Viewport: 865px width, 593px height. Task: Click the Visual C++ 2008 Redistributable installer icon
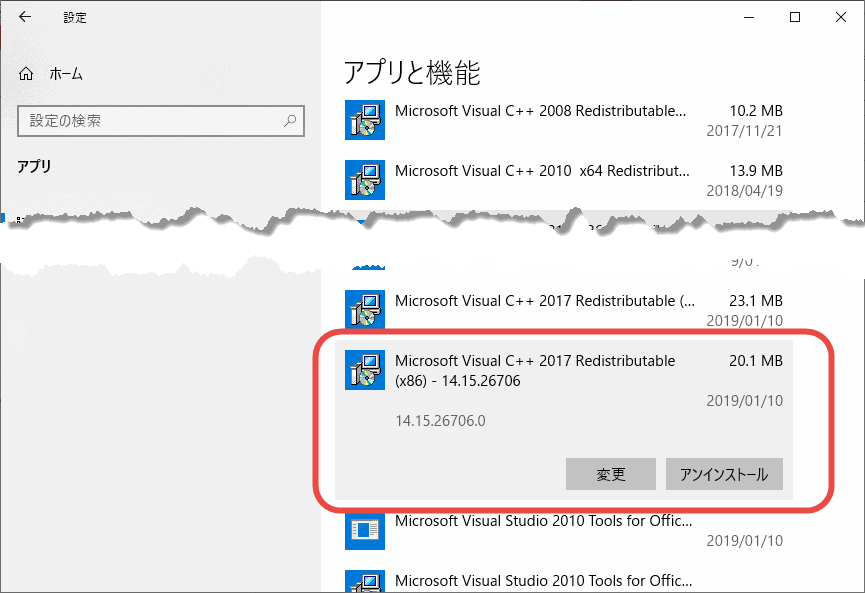[365, 120]
